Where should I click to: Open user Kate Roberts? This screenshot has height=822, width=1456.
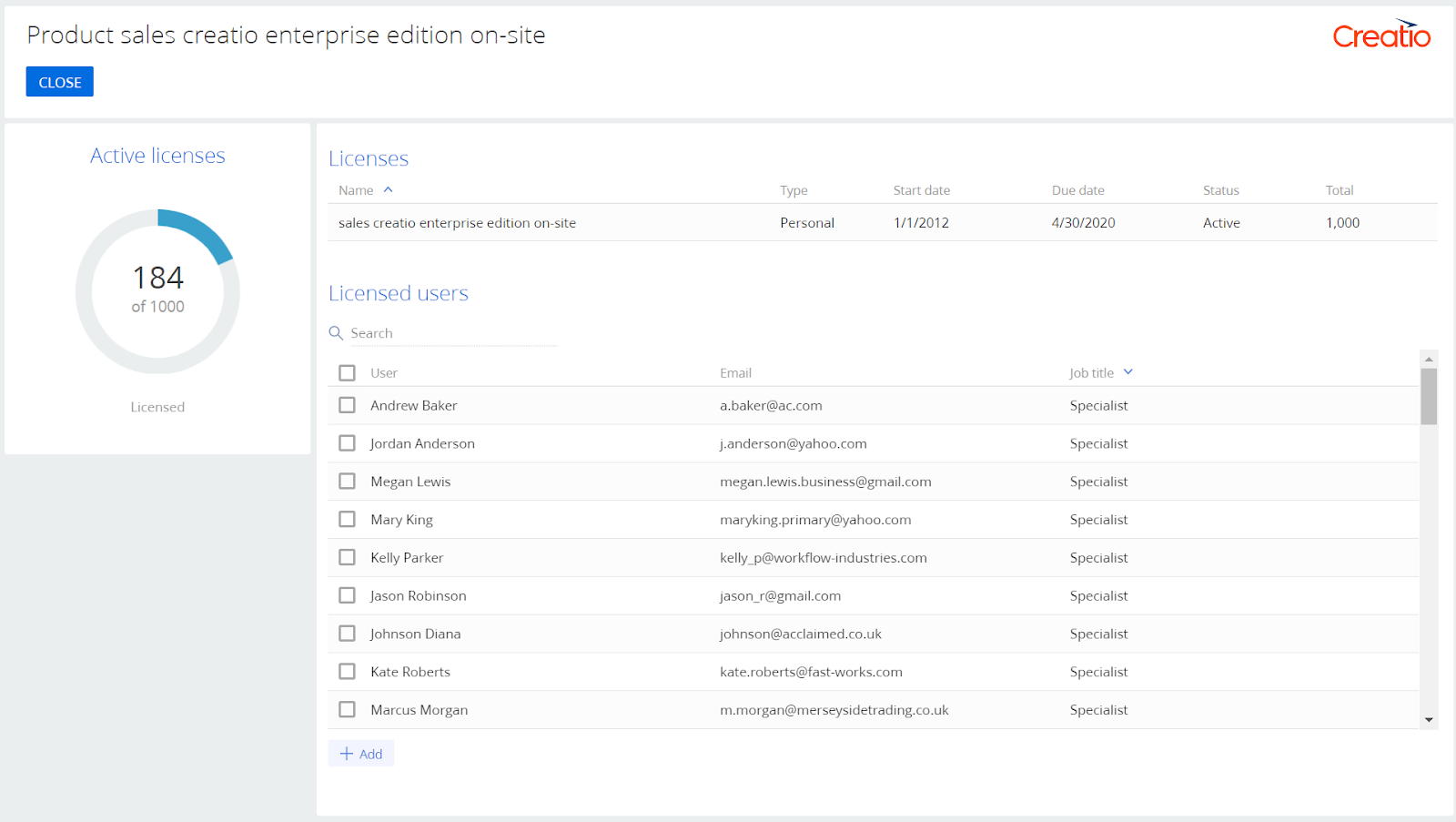pyautogui.click(x=410, y=672)
